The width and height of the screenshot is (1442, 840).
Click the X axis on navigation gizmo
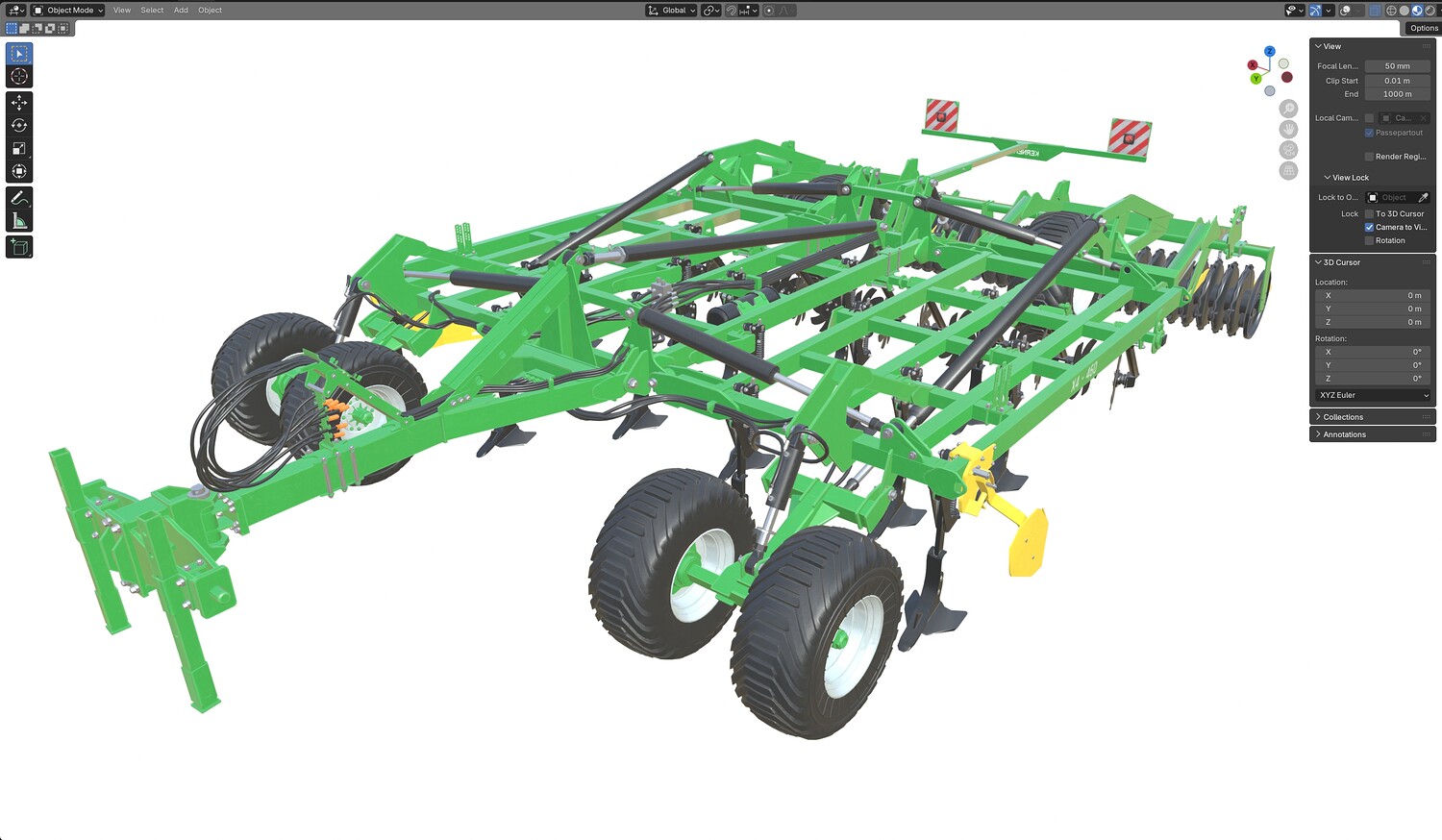(x=1253, y=65)
